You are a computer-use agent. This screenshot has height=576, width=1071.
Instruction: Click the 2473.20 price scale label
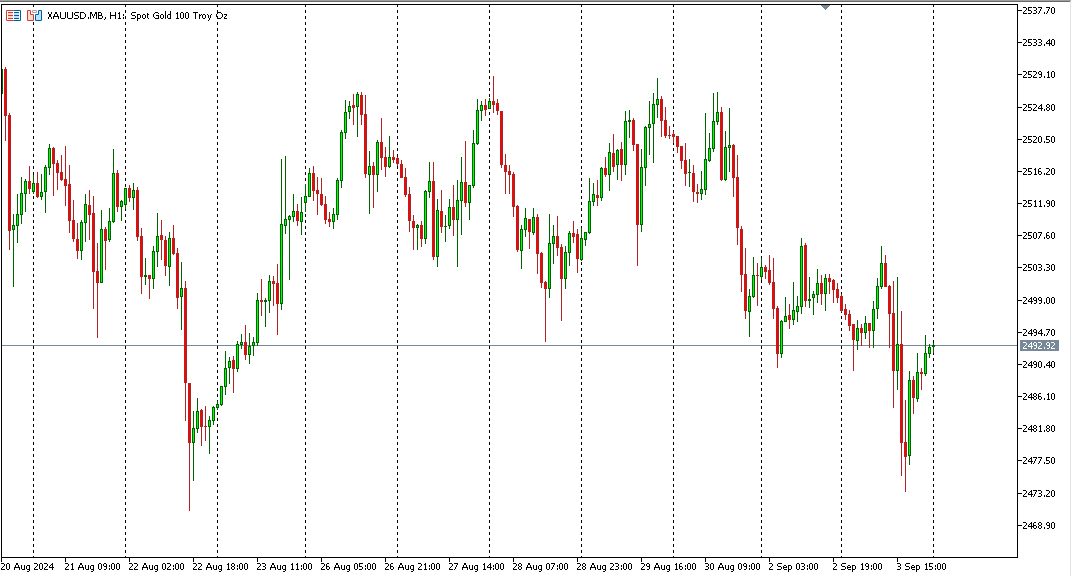[x=1038, y=493]
